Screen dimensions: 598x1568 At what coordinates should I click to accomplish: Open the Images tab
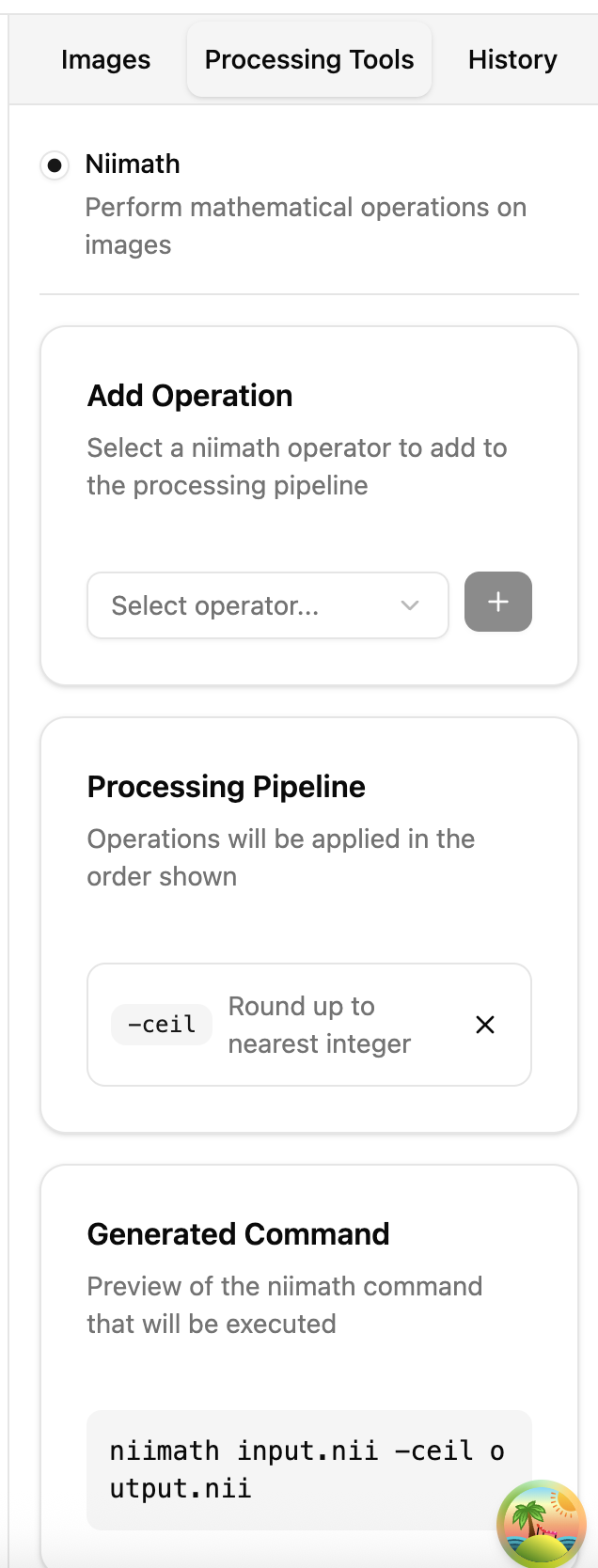coord(105,60)
